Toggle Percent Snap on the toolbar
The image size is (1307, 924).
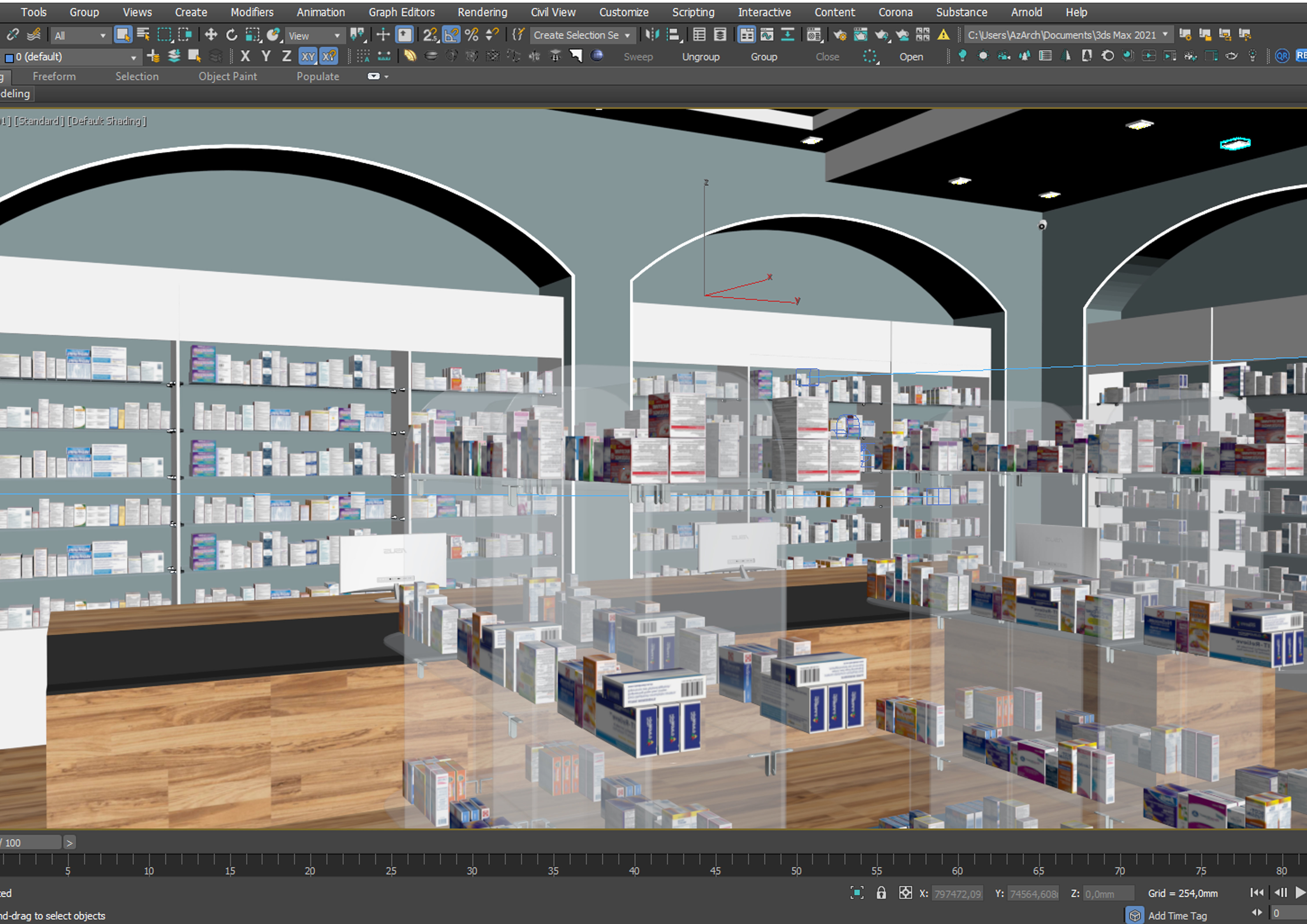(x=471, y=35)
